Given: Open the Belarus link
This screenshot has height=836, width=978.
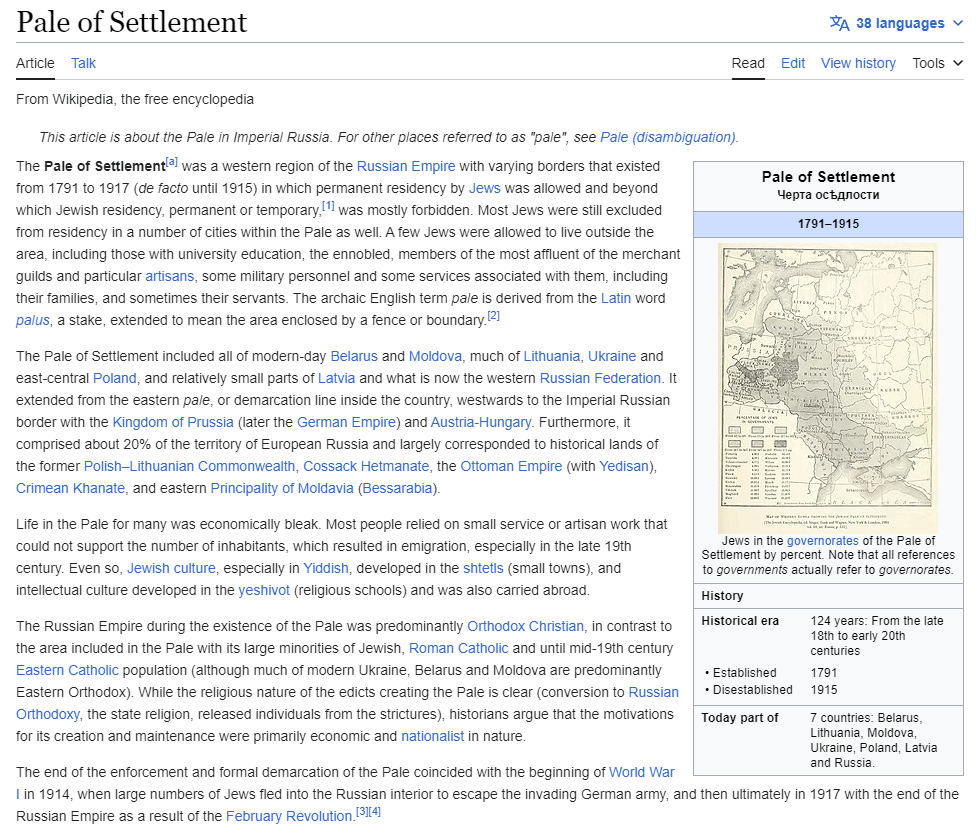Looking at the screenshot, I should (x=354, y=356).
